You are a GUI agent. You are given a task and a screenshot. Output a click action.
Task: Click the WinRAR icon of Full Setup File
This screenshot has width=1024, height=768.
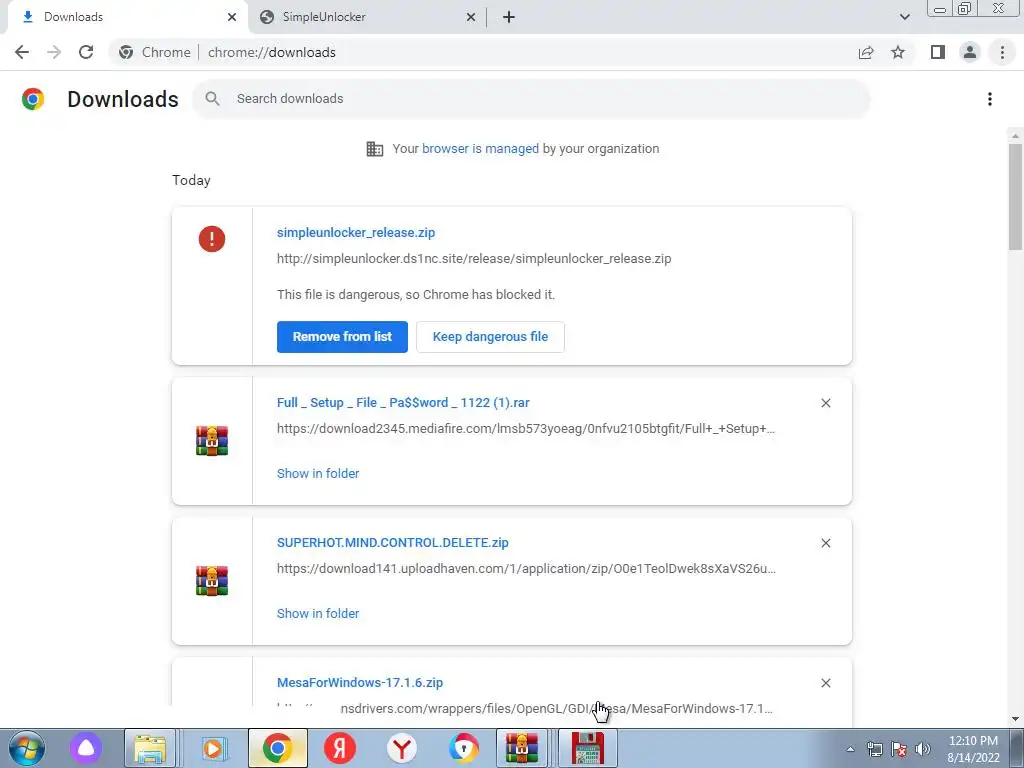212,441
